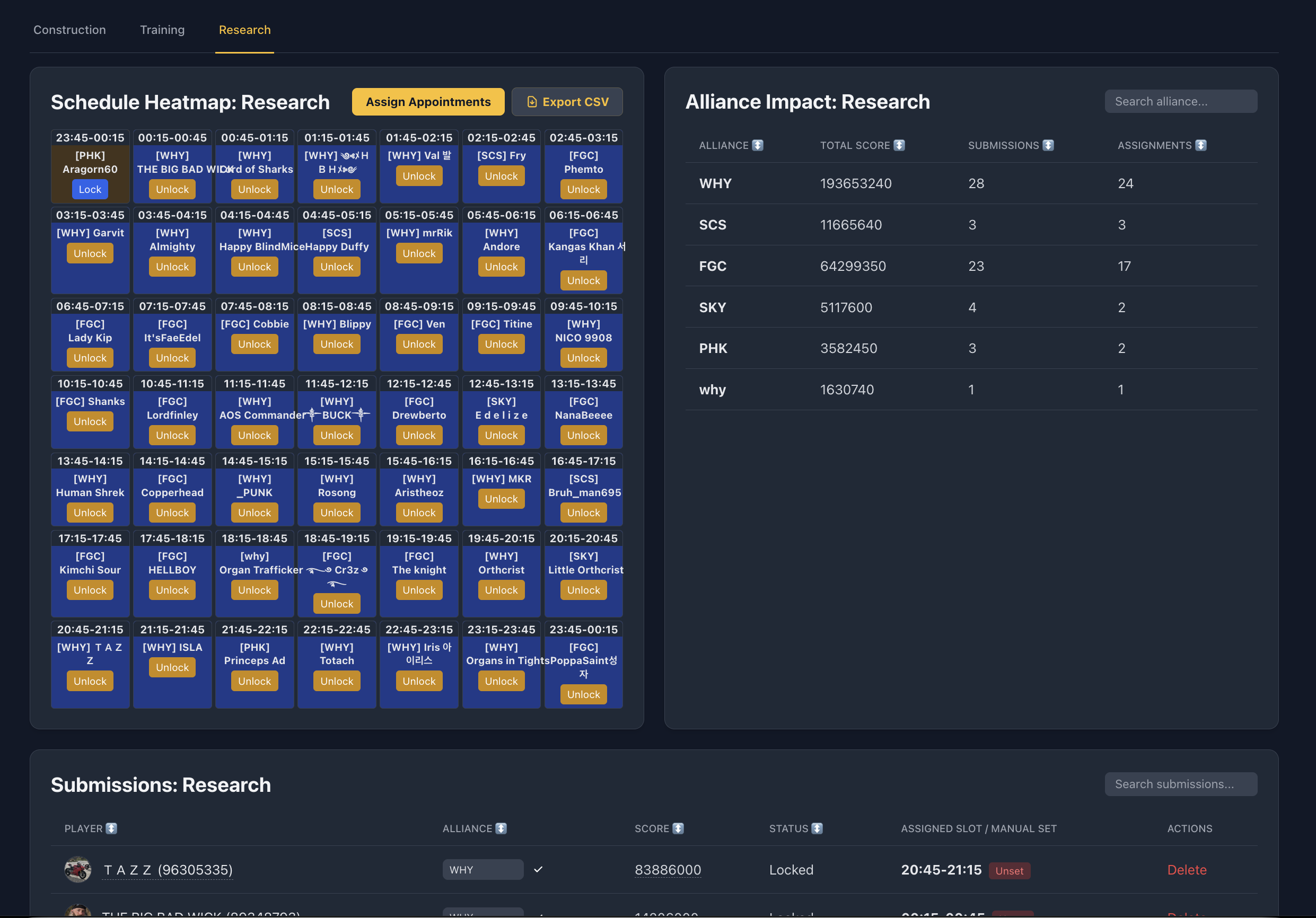Sort by Total Score column icon
Screen dimensions: 1316x918
coord(899,146)
